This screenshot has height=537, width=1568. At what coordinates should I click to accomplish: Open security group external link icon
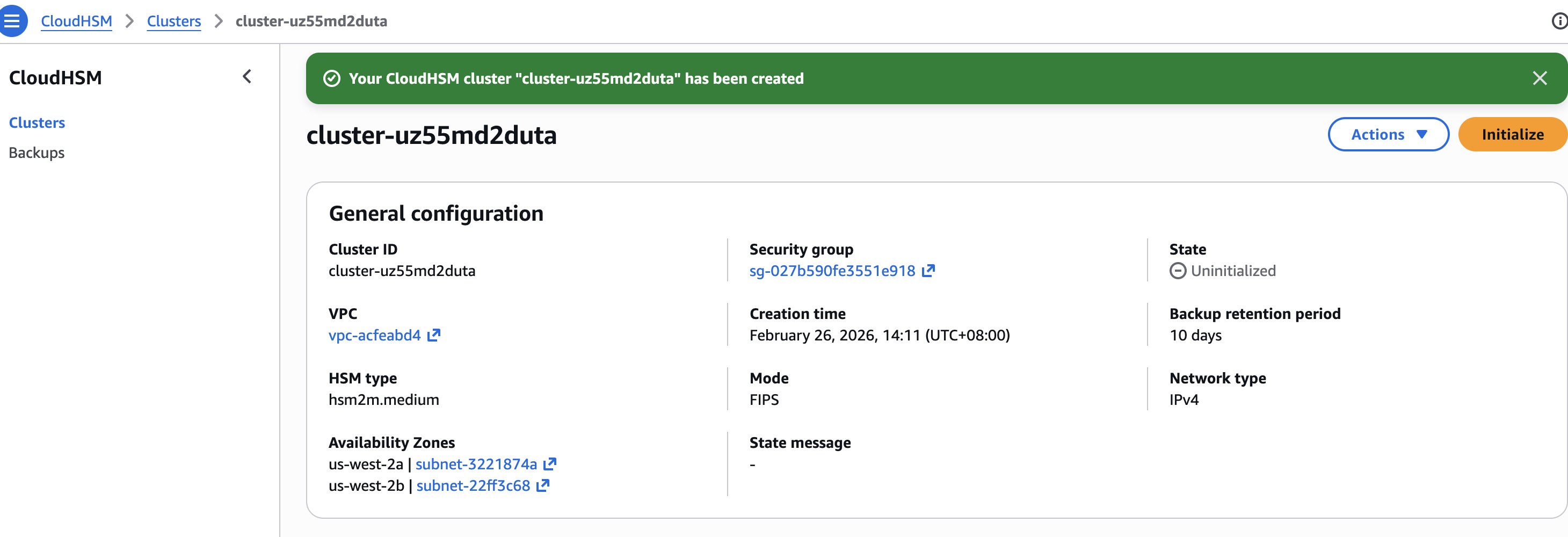[928, 271]
